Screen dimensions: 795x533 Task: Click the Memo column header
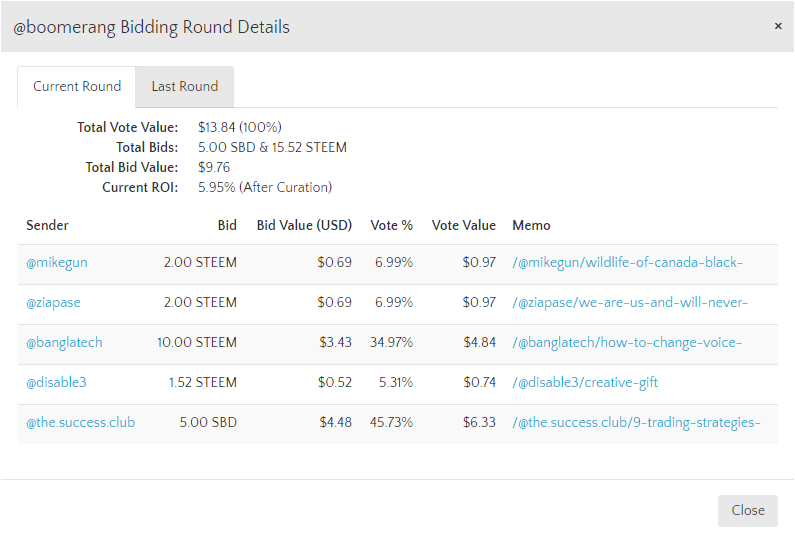point(531,226)
